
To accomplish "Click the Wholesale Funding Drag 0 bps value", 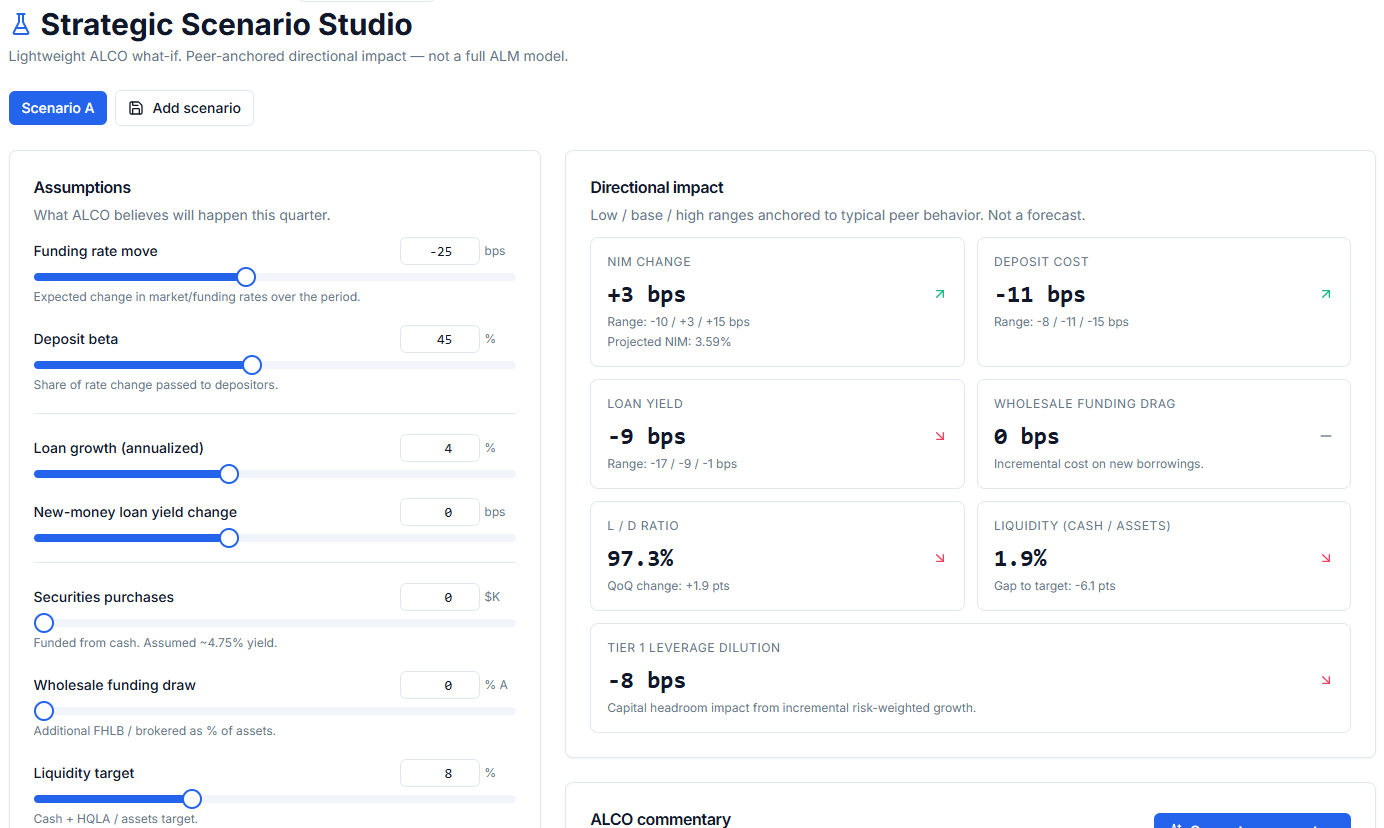I will click(x=1026, y=436).
